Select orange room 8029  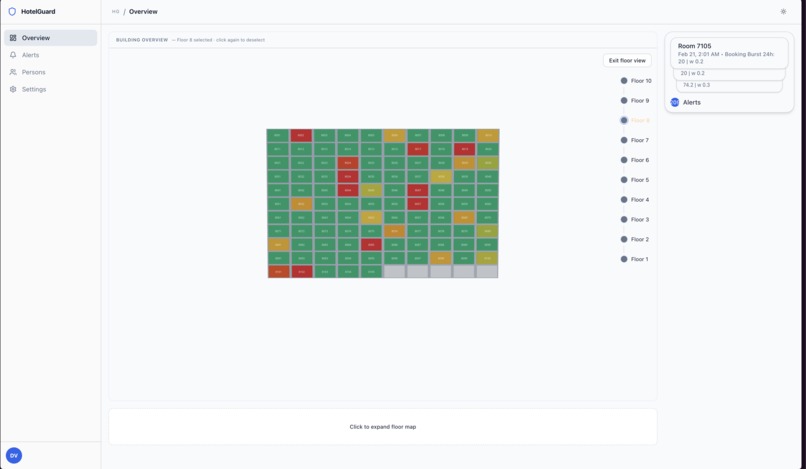[464, 163]
